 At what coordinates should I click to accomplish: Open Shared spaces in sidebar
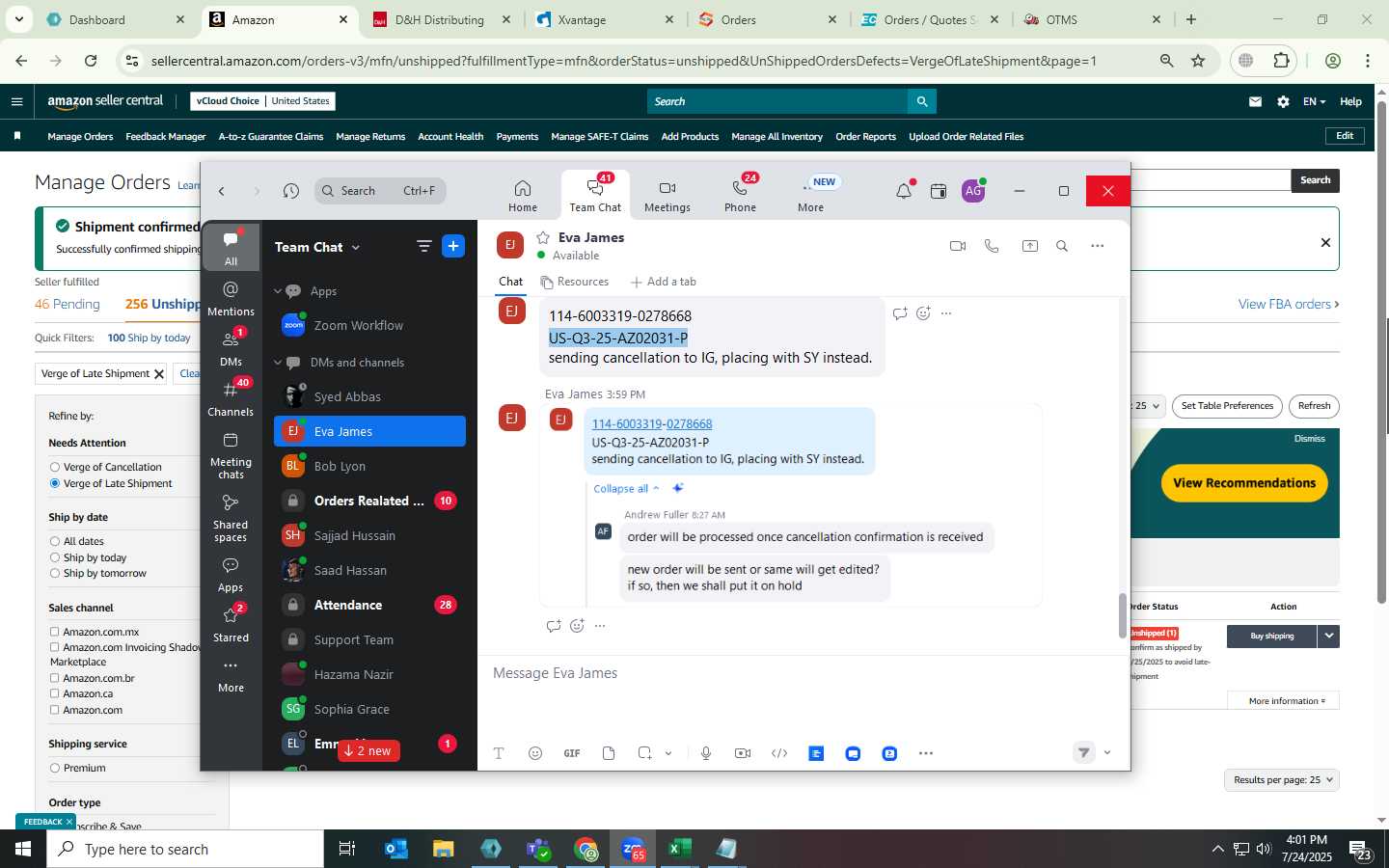point(231,518)
